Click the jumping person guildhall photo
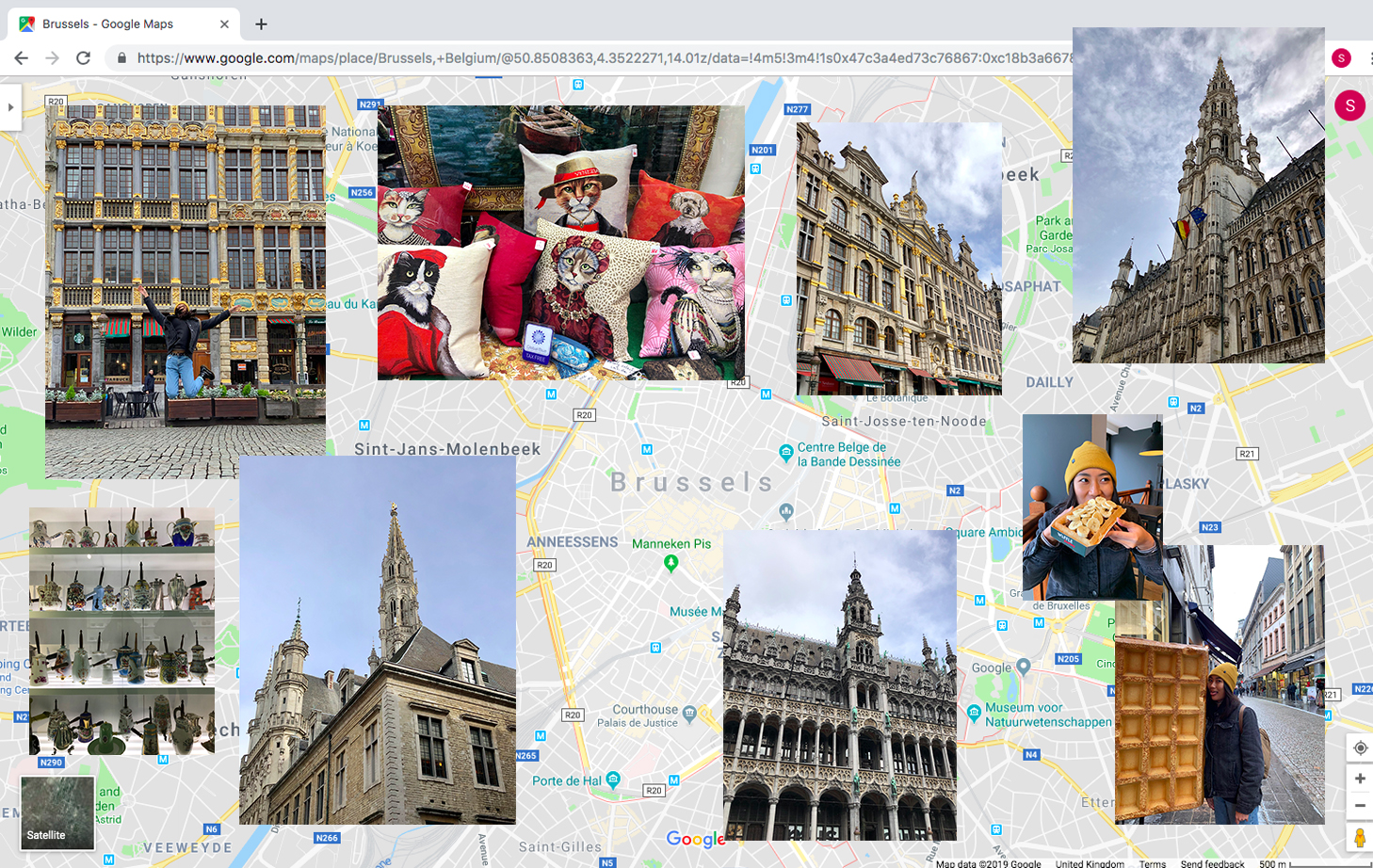Image resolution: width=1373 pixels, height=868 pixels. tap(186, 292)
